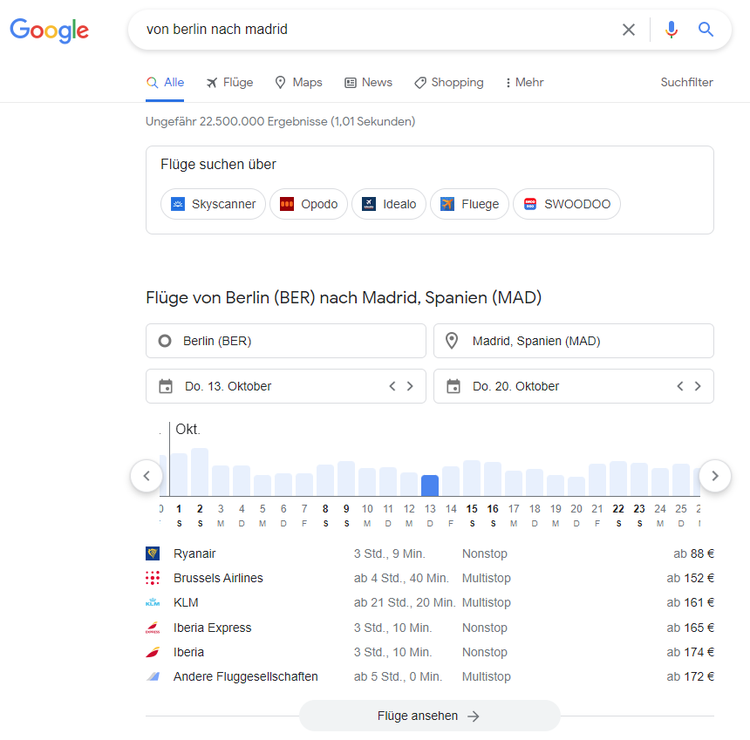
Task: Search flights via Idealo
Action: coord(389,204)
